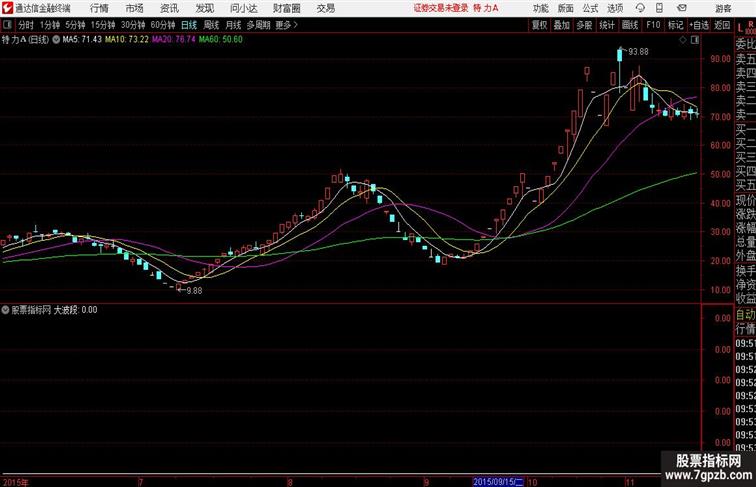Image resolution: width=756 pixels, height=487 pixels.
Task: Open settings circle next to 股票指标网 indicator
Action: point(5,310)
